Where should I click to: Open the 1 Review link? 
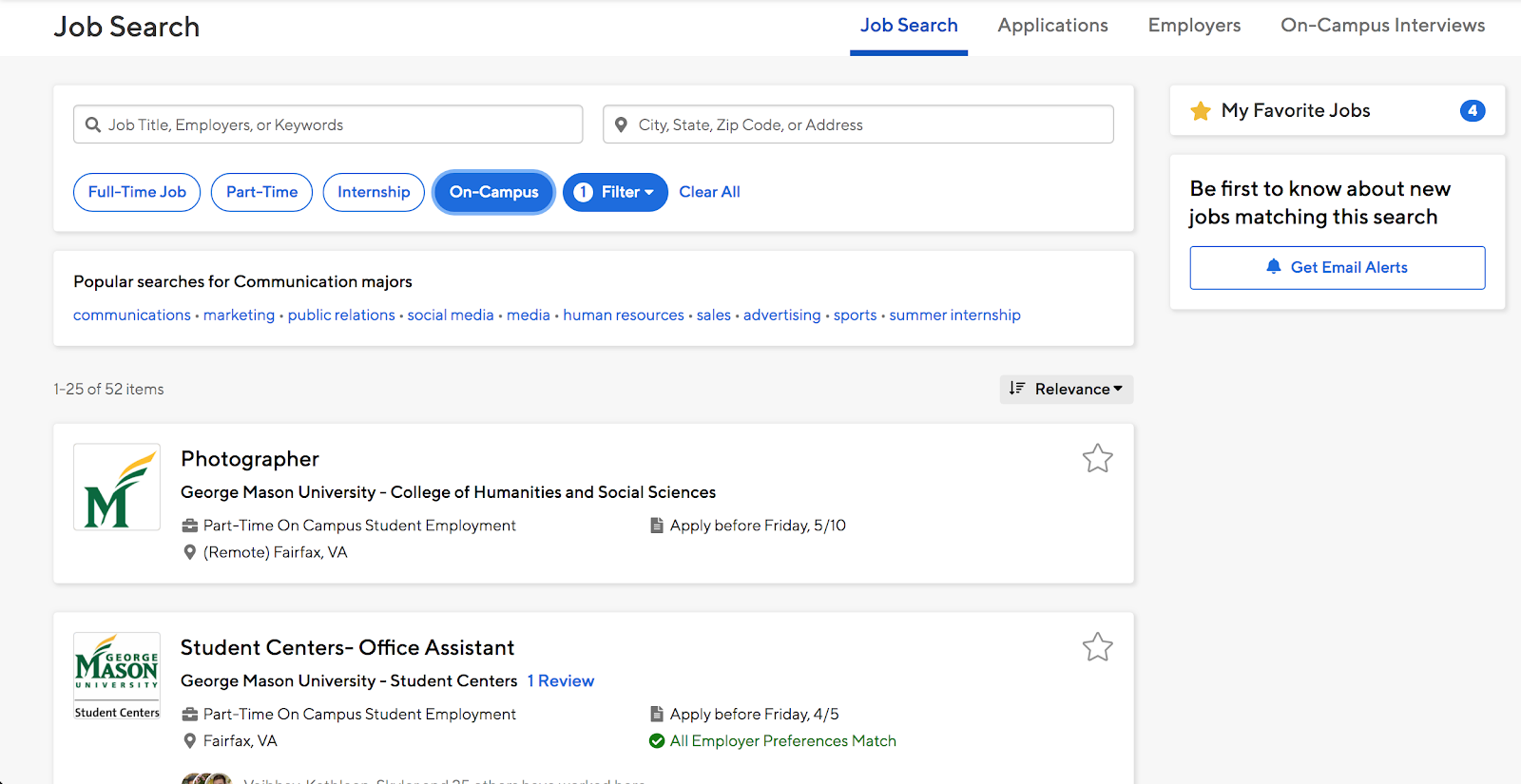point(561,680)
